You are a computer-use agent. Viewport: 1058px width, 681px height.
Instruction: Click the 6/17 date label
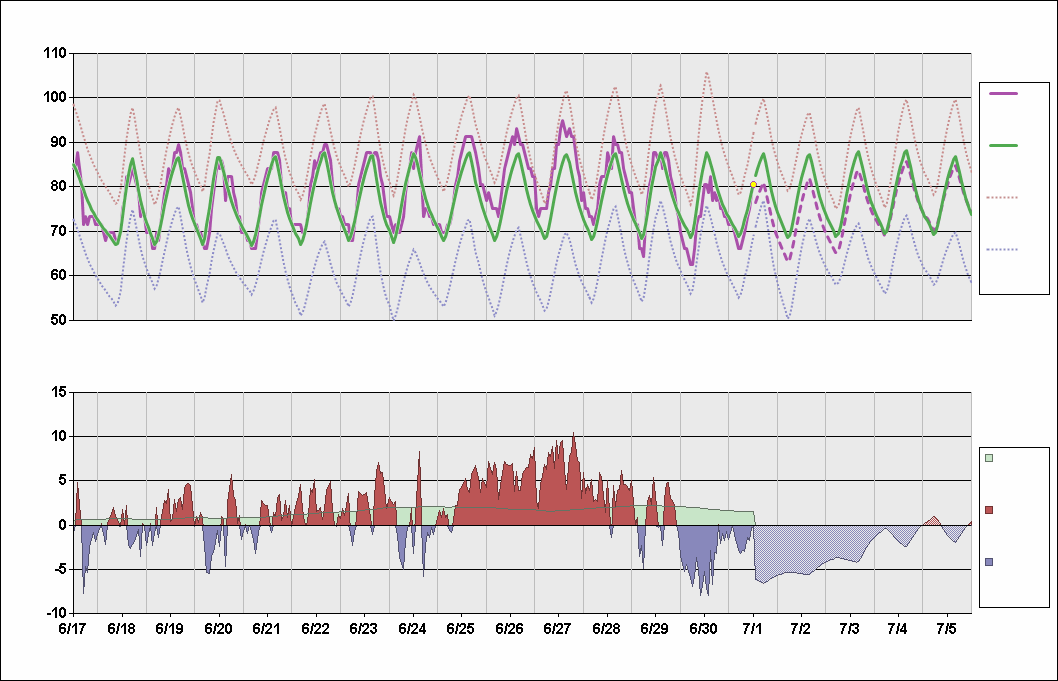73,629
